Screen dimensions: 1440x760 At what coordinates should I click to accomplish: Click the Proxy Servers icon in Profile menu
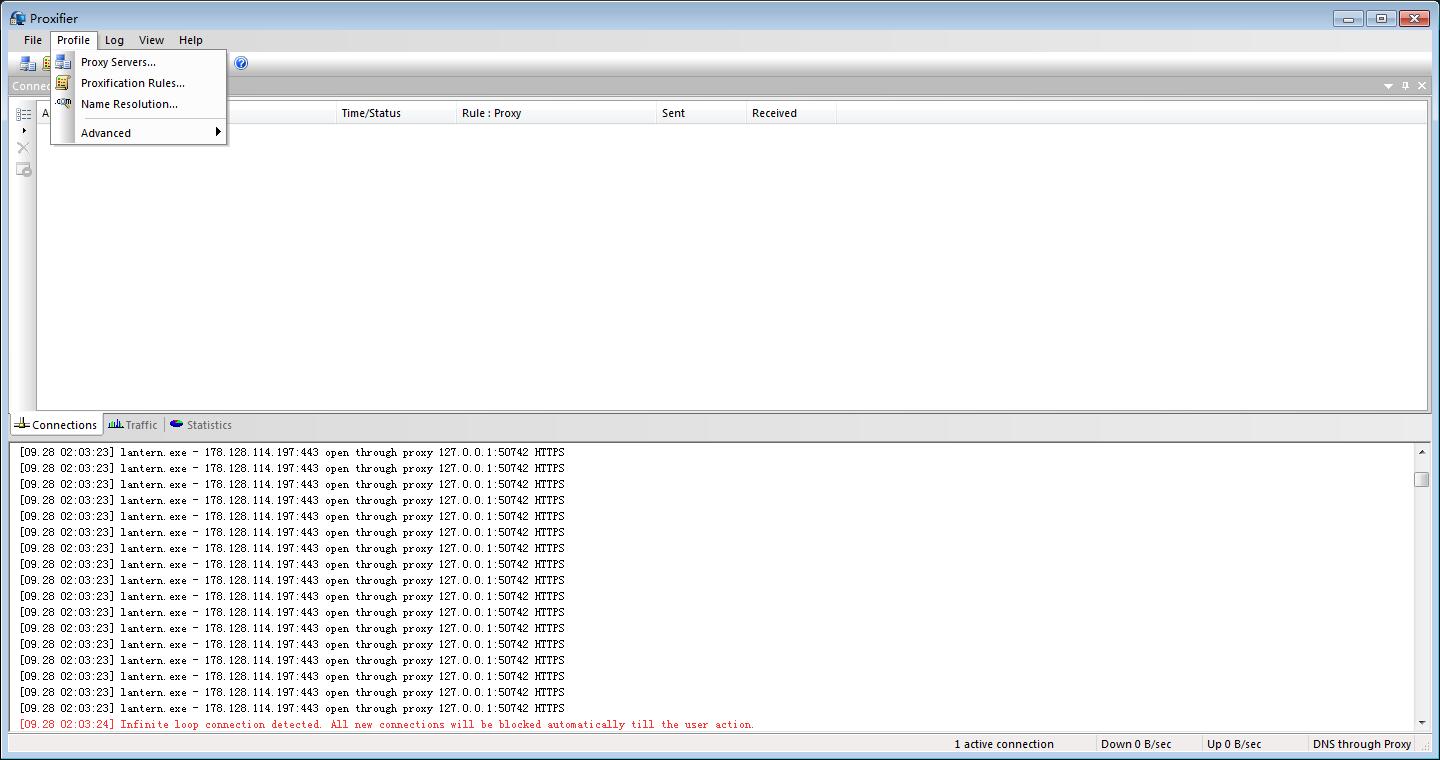(x=64, y=62)
